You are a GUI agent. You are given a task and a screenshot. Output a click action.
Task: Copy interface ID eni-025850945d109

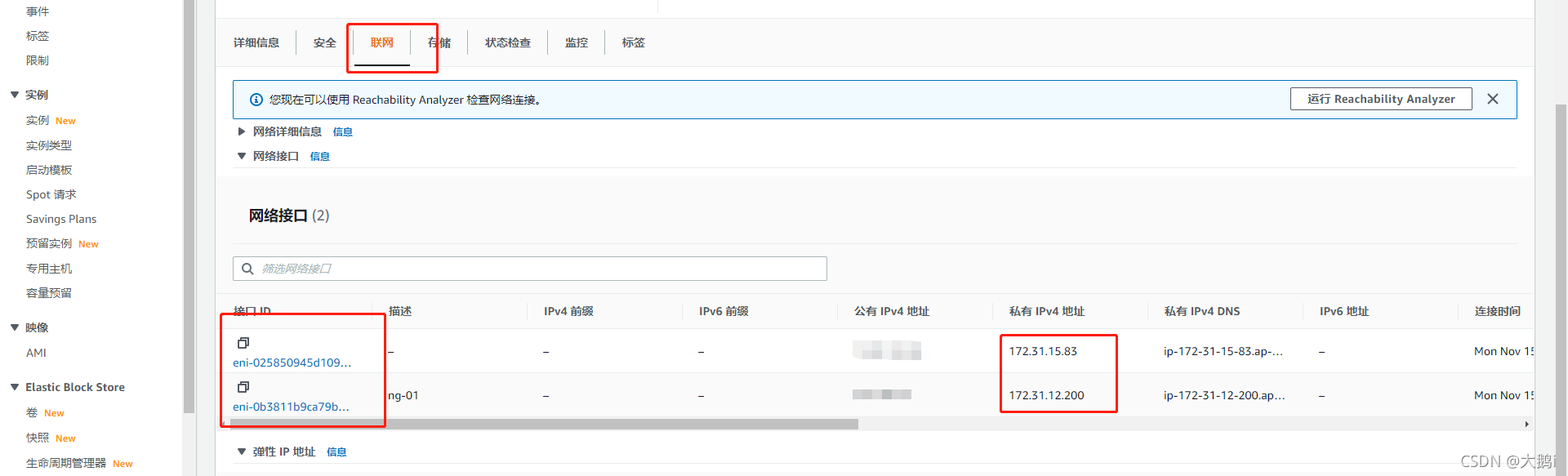(x=243, y=343)
